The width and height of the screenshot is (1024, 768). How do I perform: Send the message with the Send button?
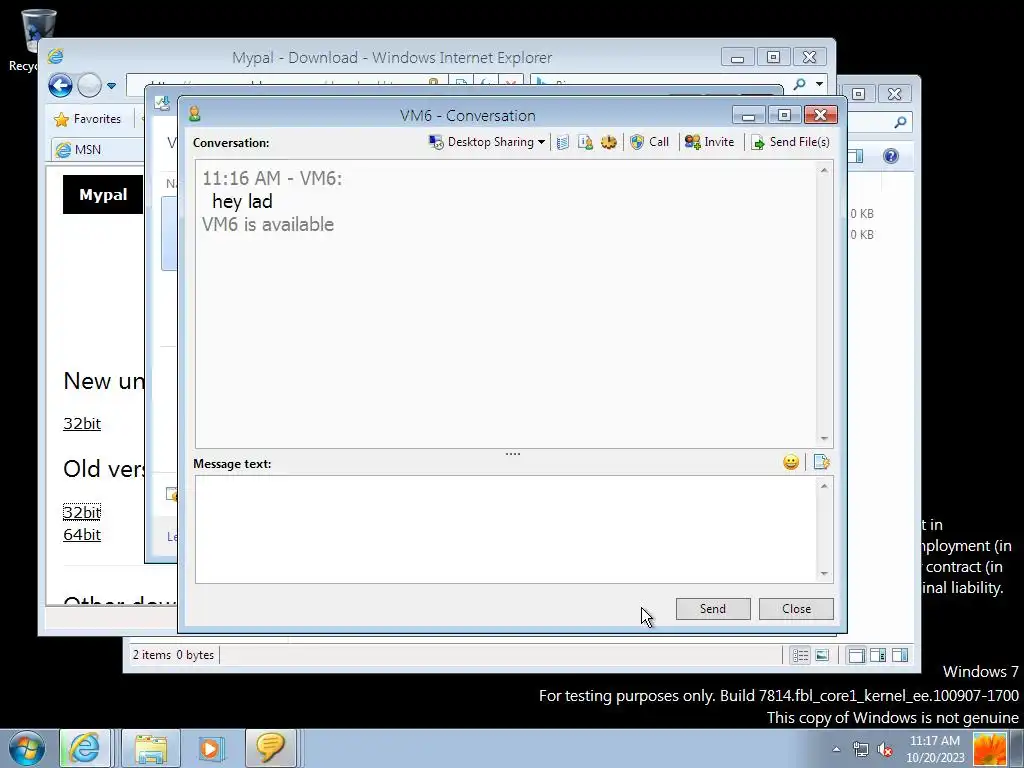[x=713, y=609]
